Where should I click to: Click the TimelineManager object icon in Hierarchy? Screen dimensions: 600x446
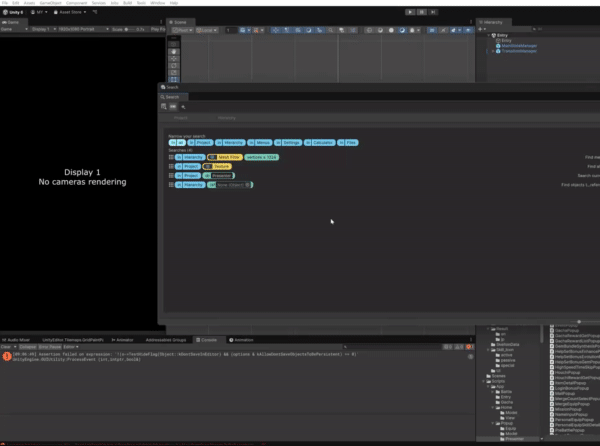coord(498,51)
